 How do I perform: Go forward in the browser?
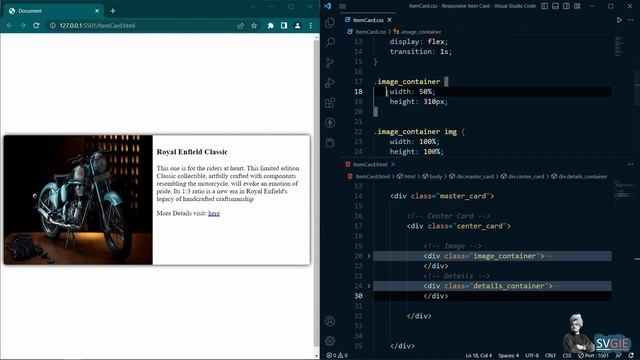coord(23,25)
